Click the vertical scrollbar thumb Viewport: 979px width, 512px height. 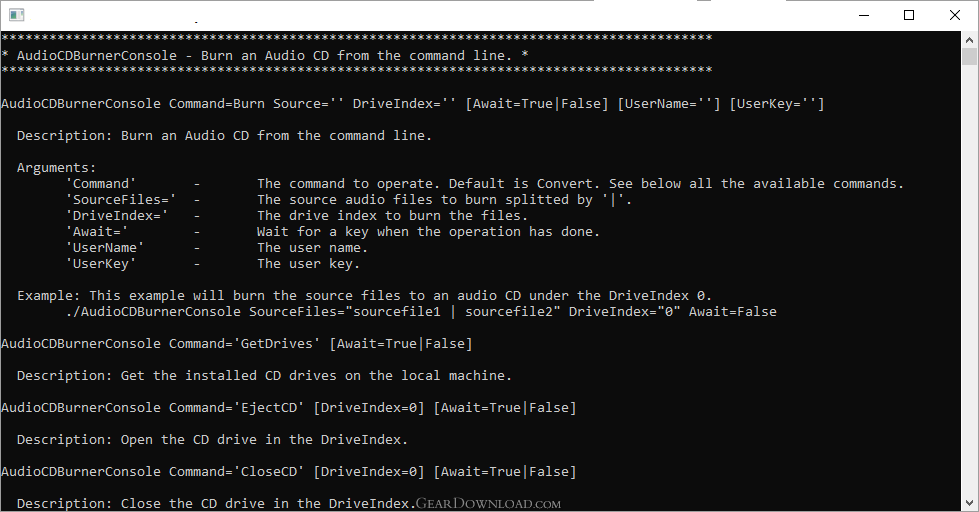(969, 56)
